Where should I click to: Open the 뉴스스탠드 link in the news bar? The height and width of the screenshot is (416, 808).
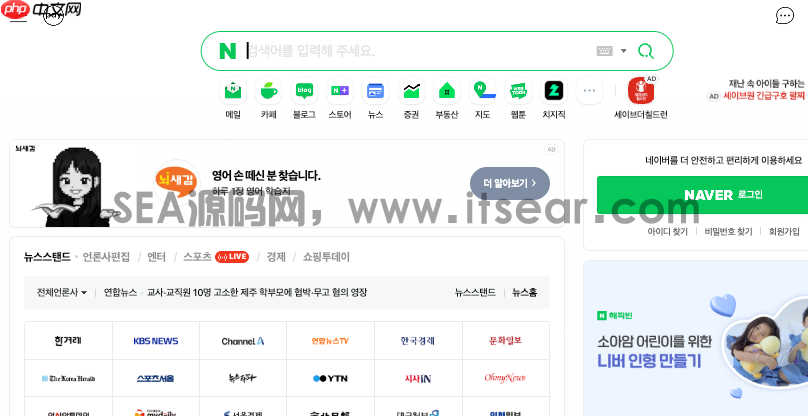point(475,292)
